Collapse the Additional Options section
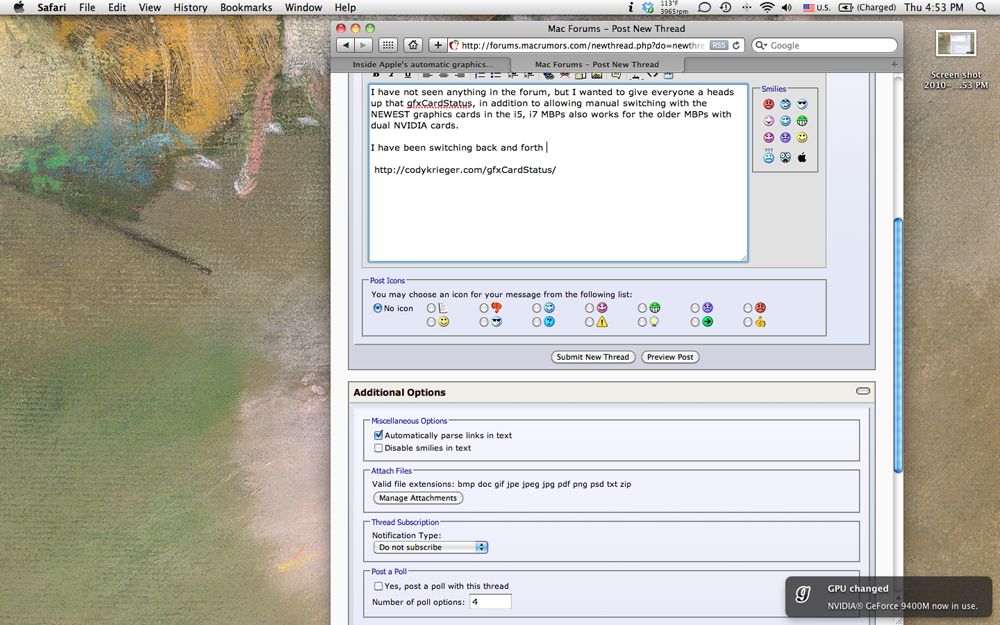The image size is (1000, 625). 863,391
